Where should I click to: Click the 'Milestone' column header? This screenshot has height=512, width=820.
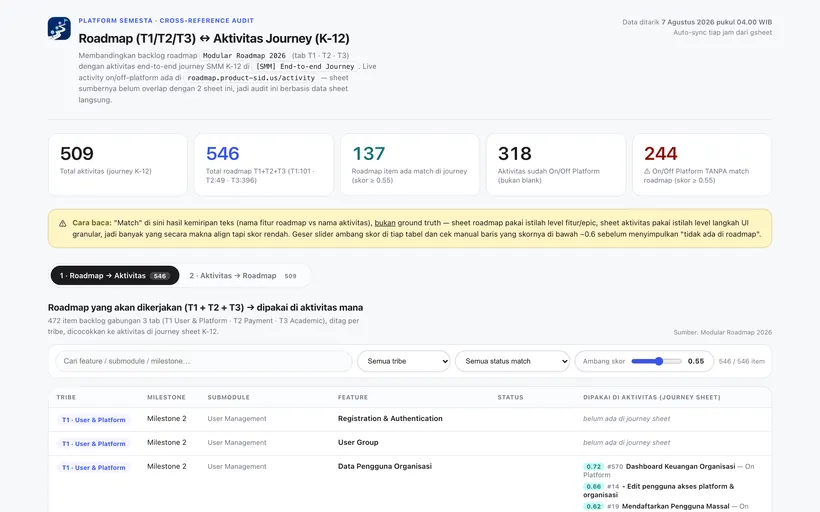(166, 397)
